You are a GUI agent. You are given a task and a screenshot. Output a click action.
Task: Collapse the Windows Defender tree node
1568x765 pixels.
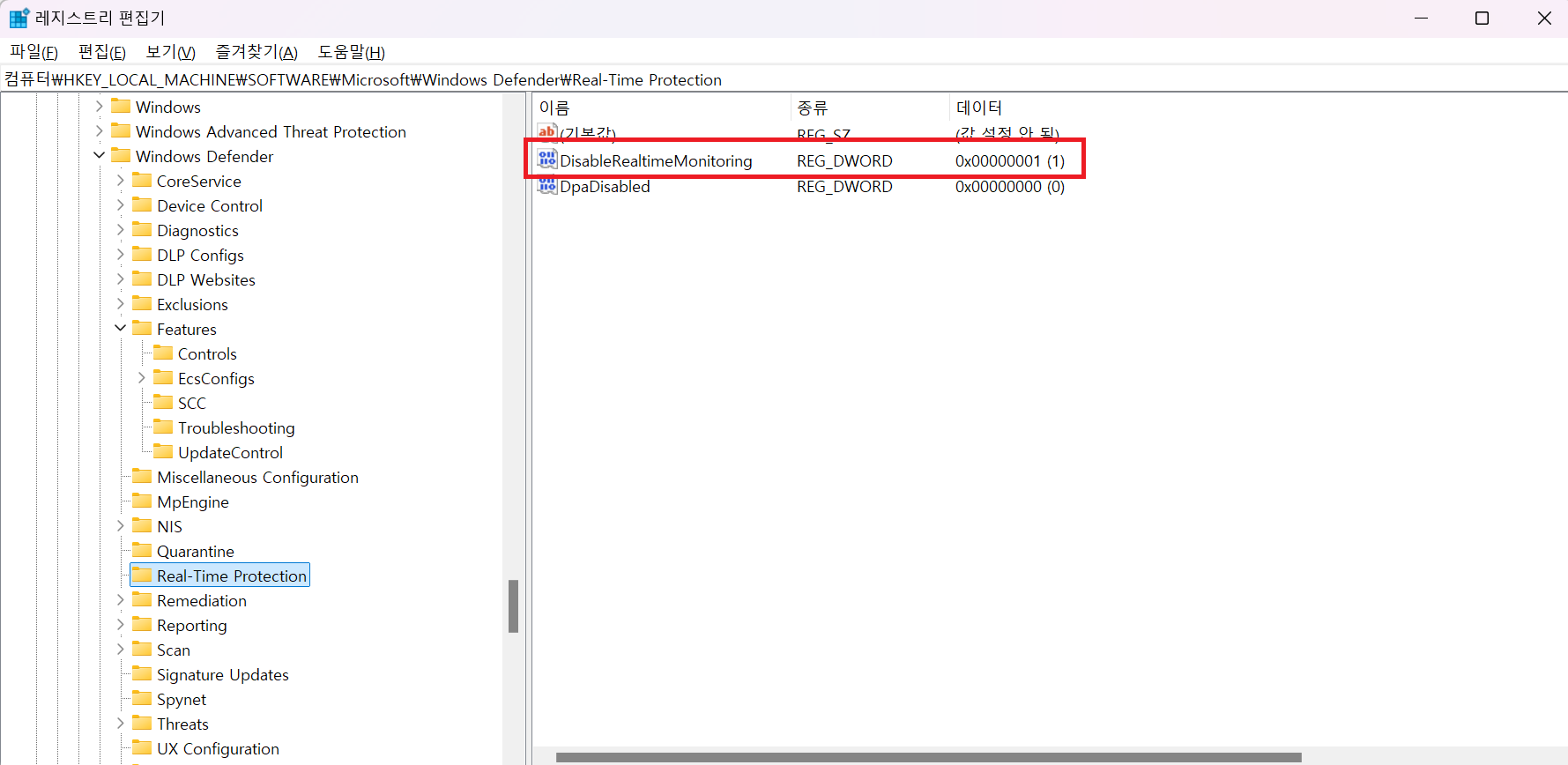point(99,155)
